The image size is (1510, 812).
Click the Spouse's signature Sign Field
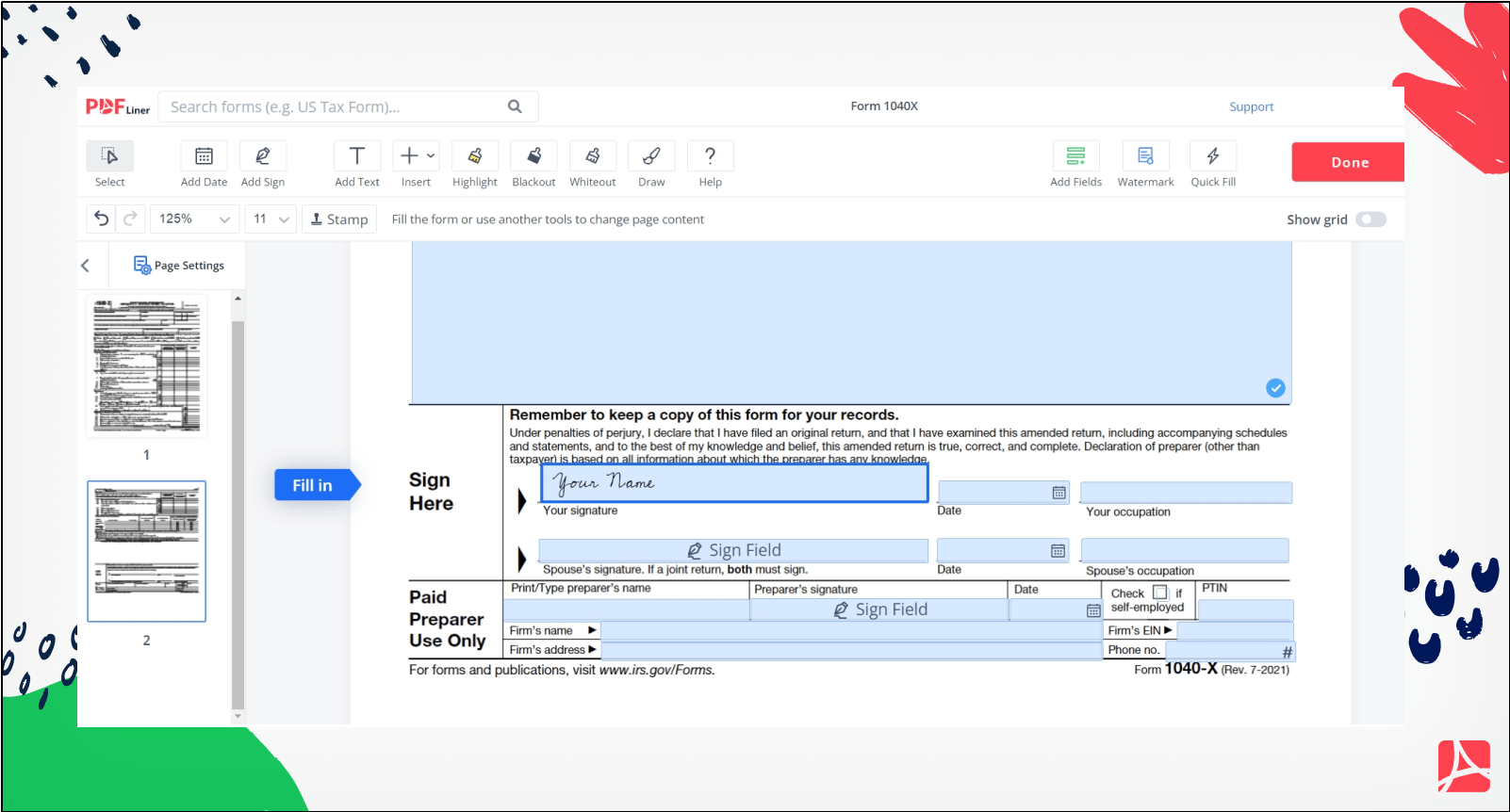tap(733, 550)
